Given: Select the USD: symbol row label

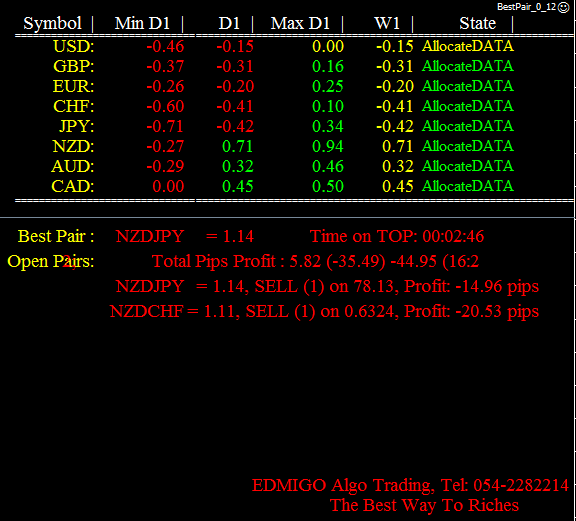Looking at the screenshot, I should [73, 46].
